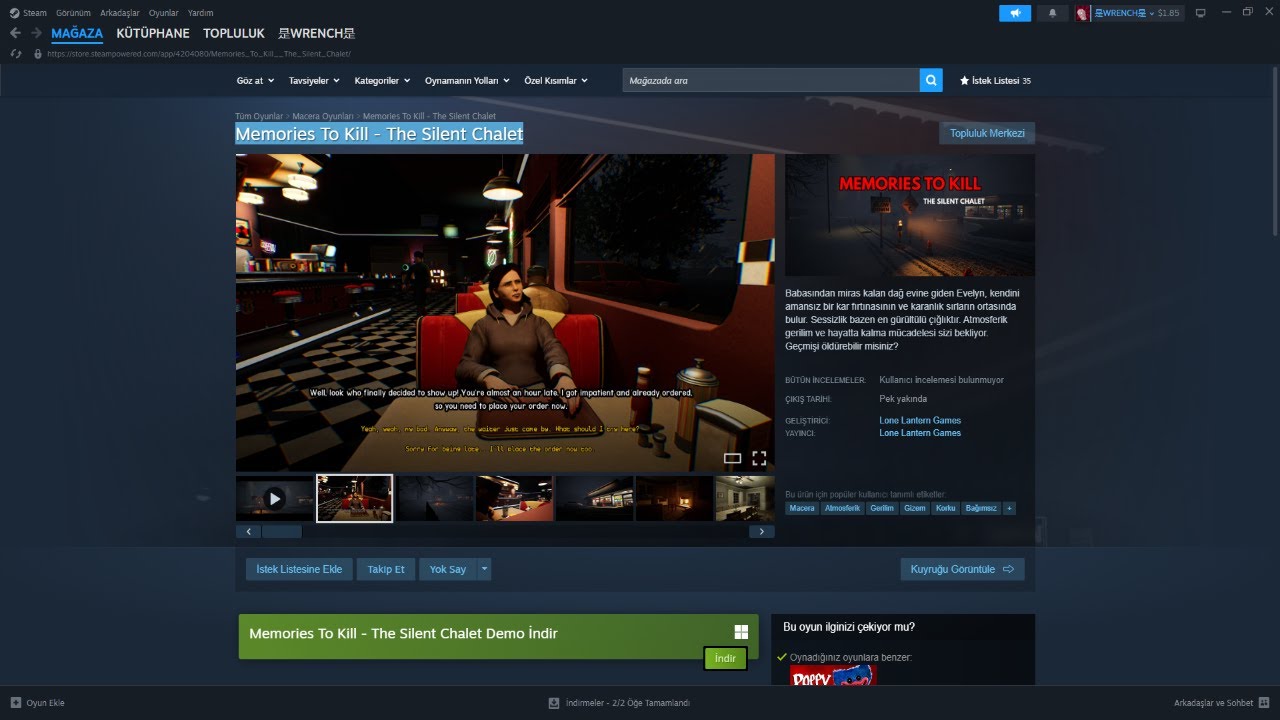1280x720 pixels.
Task: Click the Mağazada ara search field
Action: click(x=770, y=80)
